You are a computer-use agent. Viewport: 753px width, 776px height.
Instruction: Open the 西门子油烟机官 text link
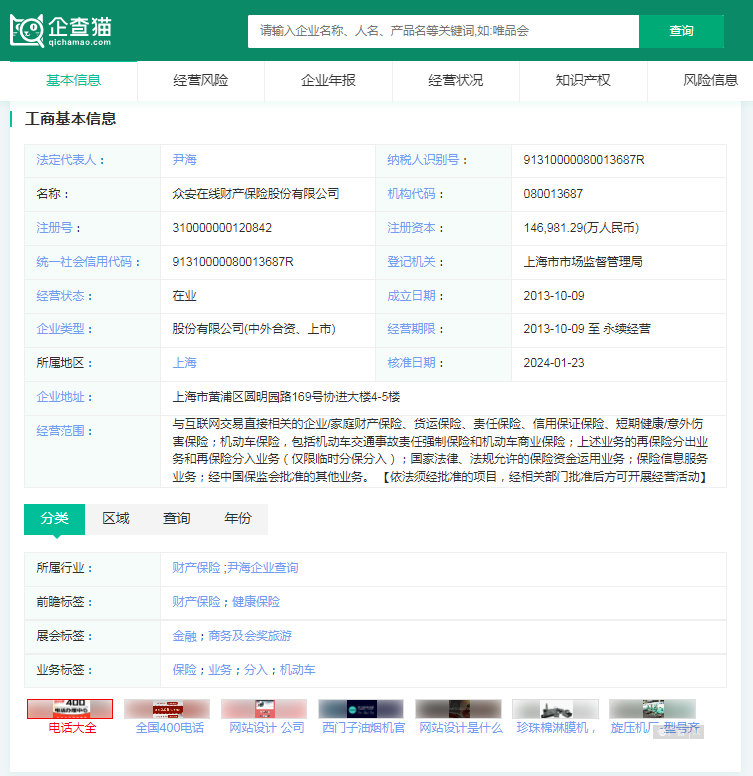coord(364,728)
